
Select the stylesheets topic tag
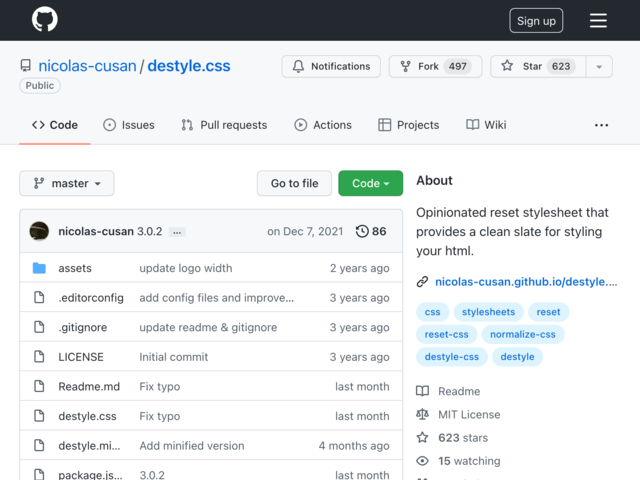pyautogui.click(x=489, y=312)
